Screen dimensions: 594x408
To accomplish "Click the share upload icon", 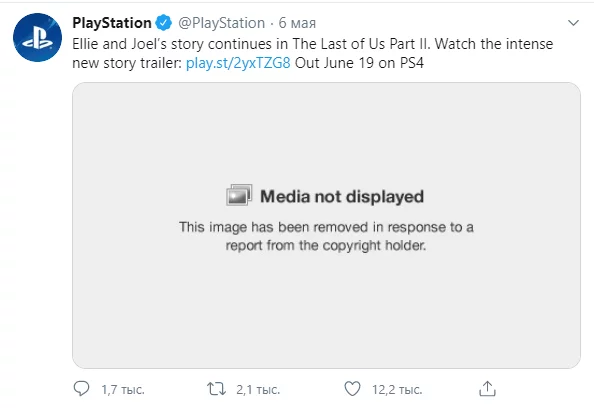I will coord(487,389).
